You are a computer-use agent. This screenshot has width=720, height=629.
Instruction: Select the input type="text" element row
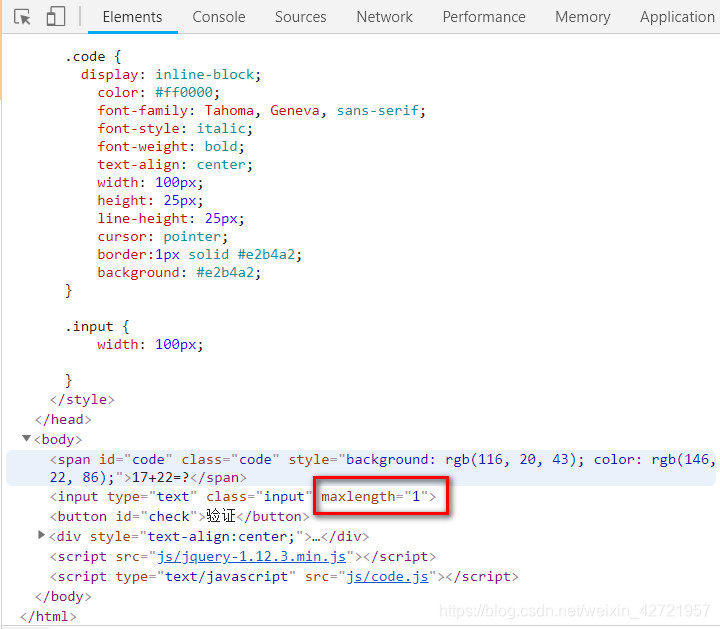[x=243, y=497]
